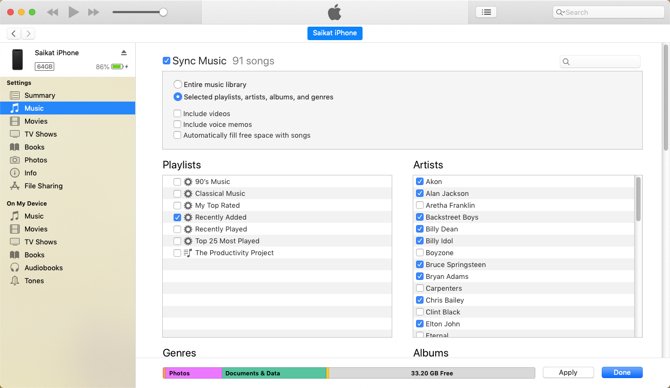Uncheck artist Alan Jackson
Viewport: 670px width, 388px height.
coord(420,193)
